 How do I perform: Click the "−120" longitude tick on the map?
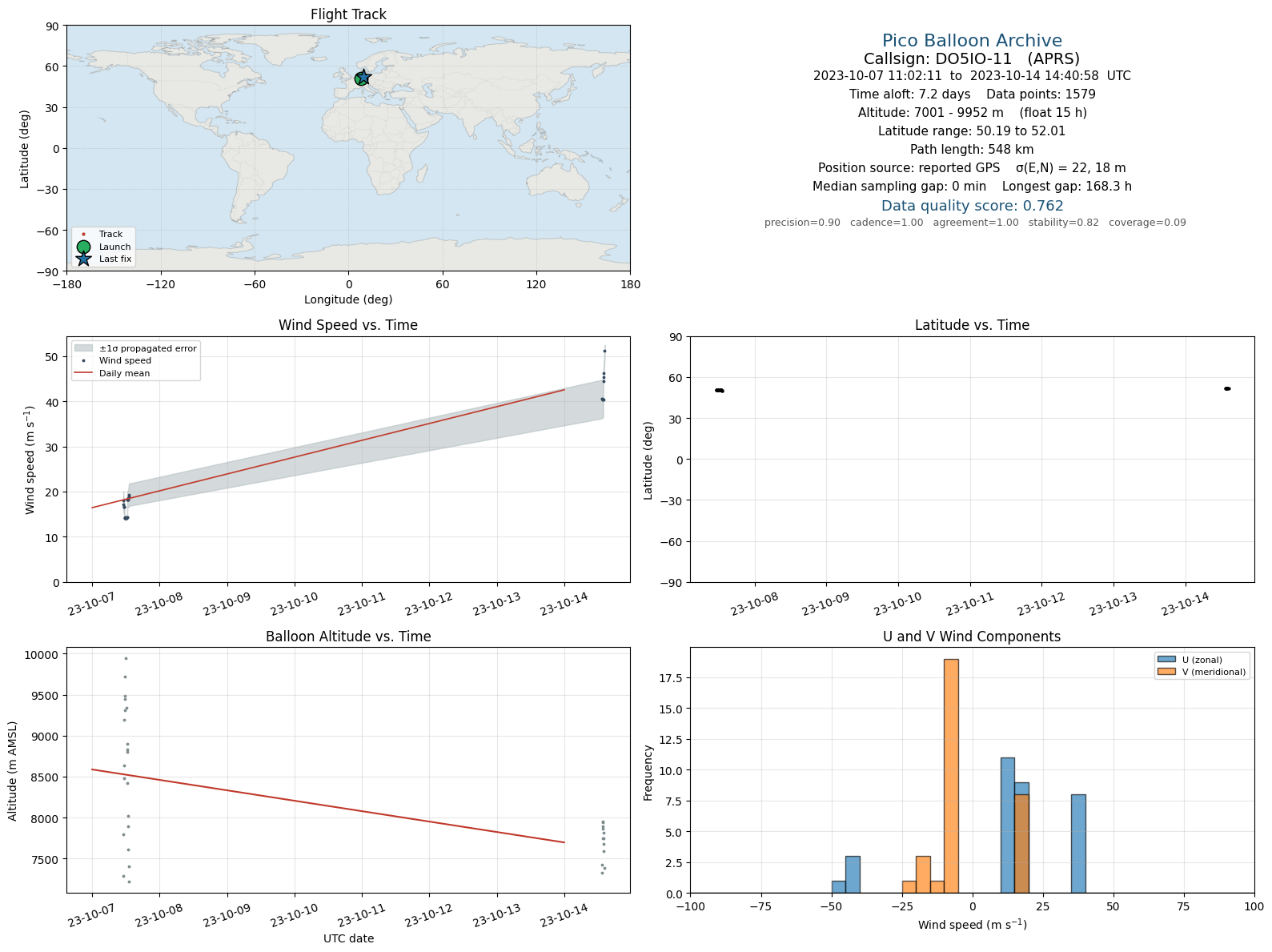(x=160, y=284)
